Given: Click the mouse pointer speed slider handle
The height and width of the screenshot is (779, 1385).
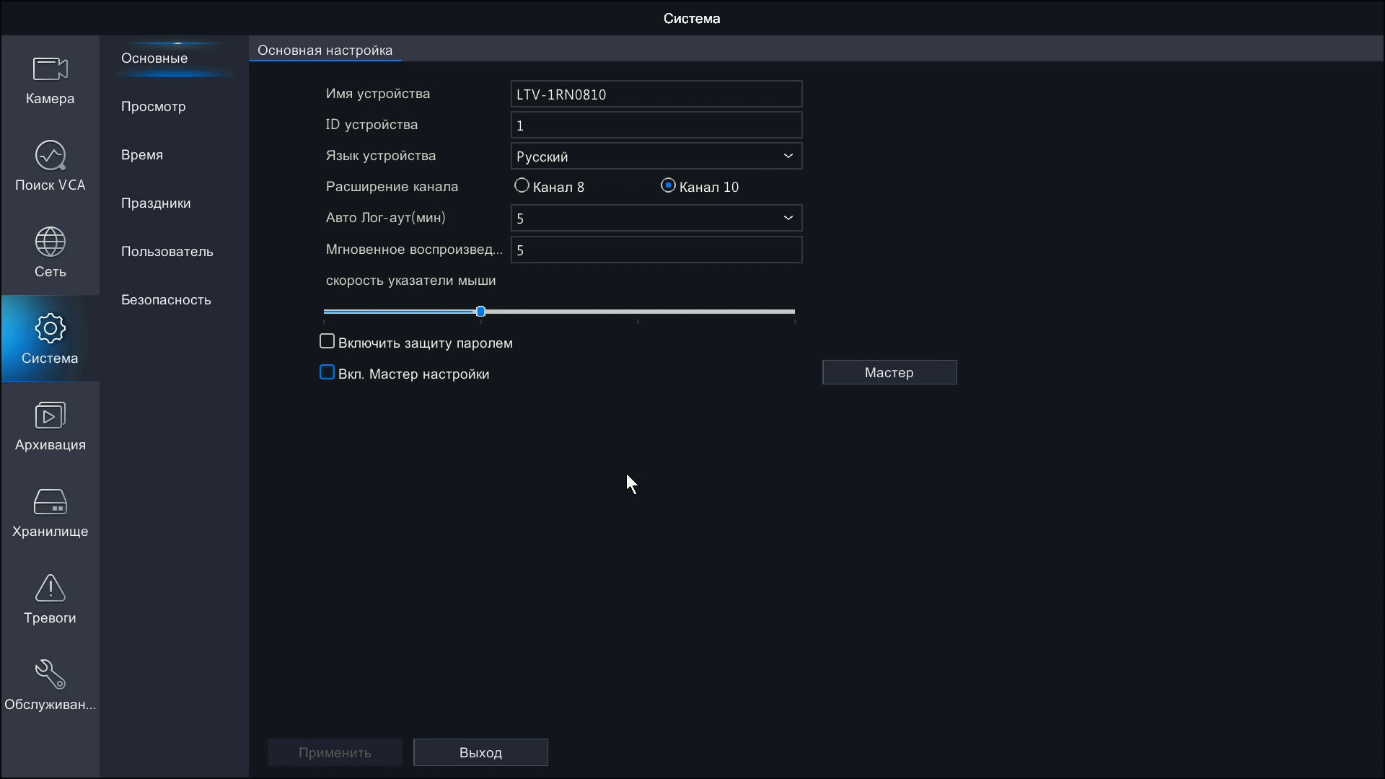Looking at the screenshot, I should [481, 312].
